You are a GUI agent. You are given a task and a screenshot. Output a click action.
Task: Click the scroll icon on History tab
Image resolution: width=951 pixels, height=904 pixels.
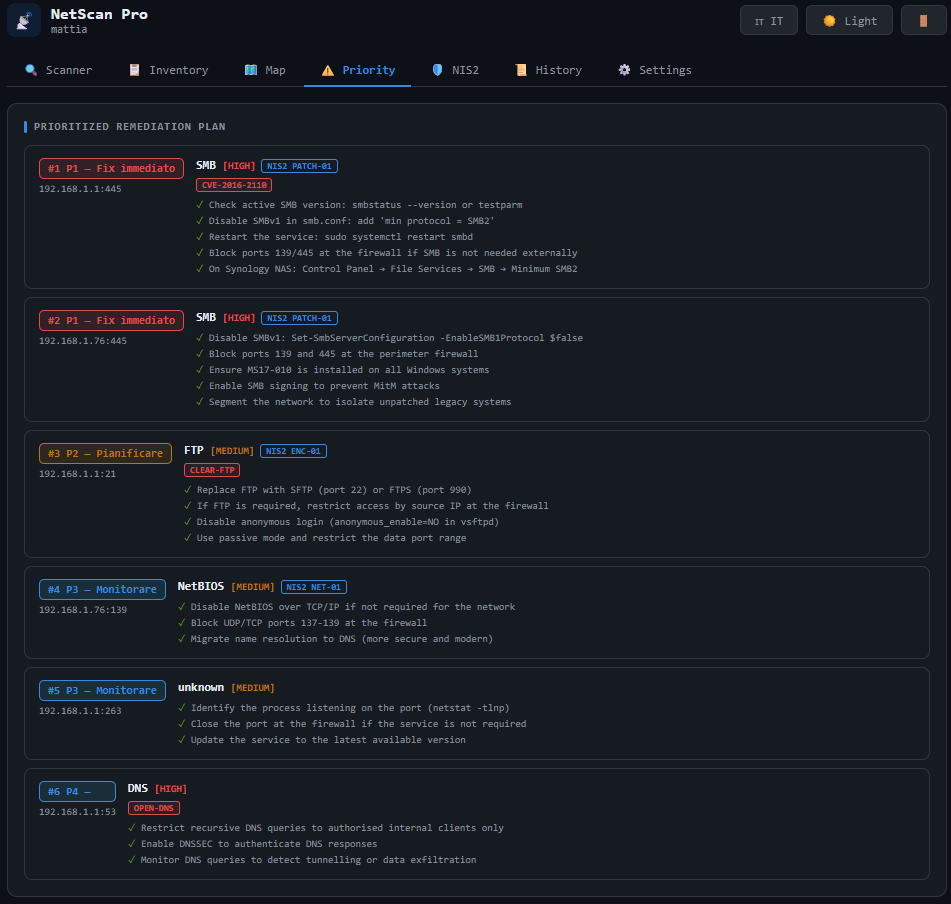(x=521, y=70)
